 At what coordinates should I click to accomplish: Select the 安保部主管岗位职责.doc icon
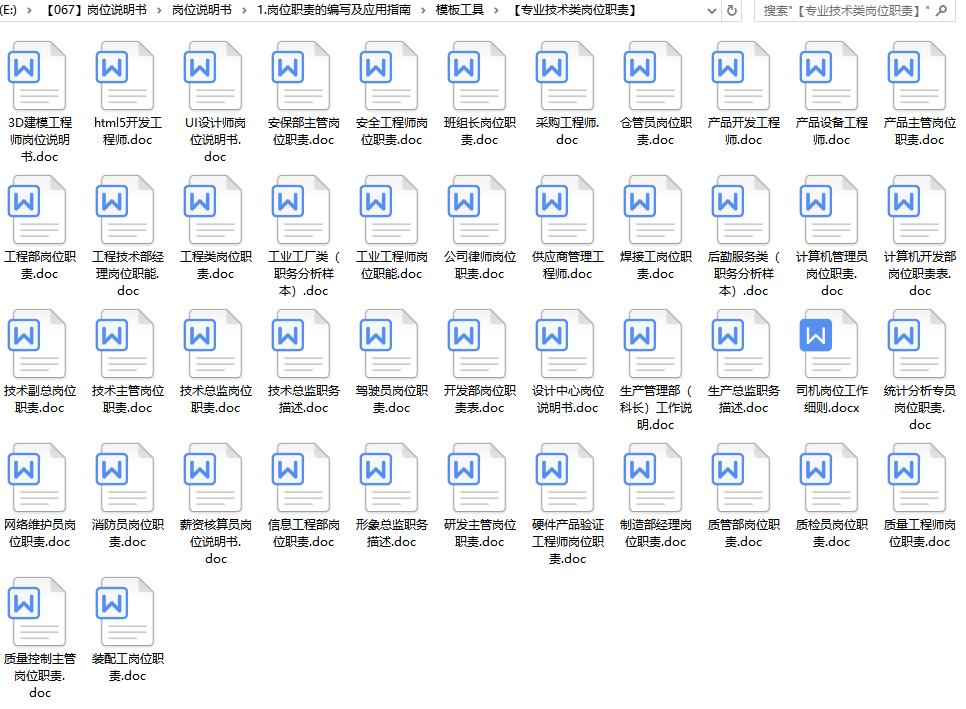coord(301,75)
